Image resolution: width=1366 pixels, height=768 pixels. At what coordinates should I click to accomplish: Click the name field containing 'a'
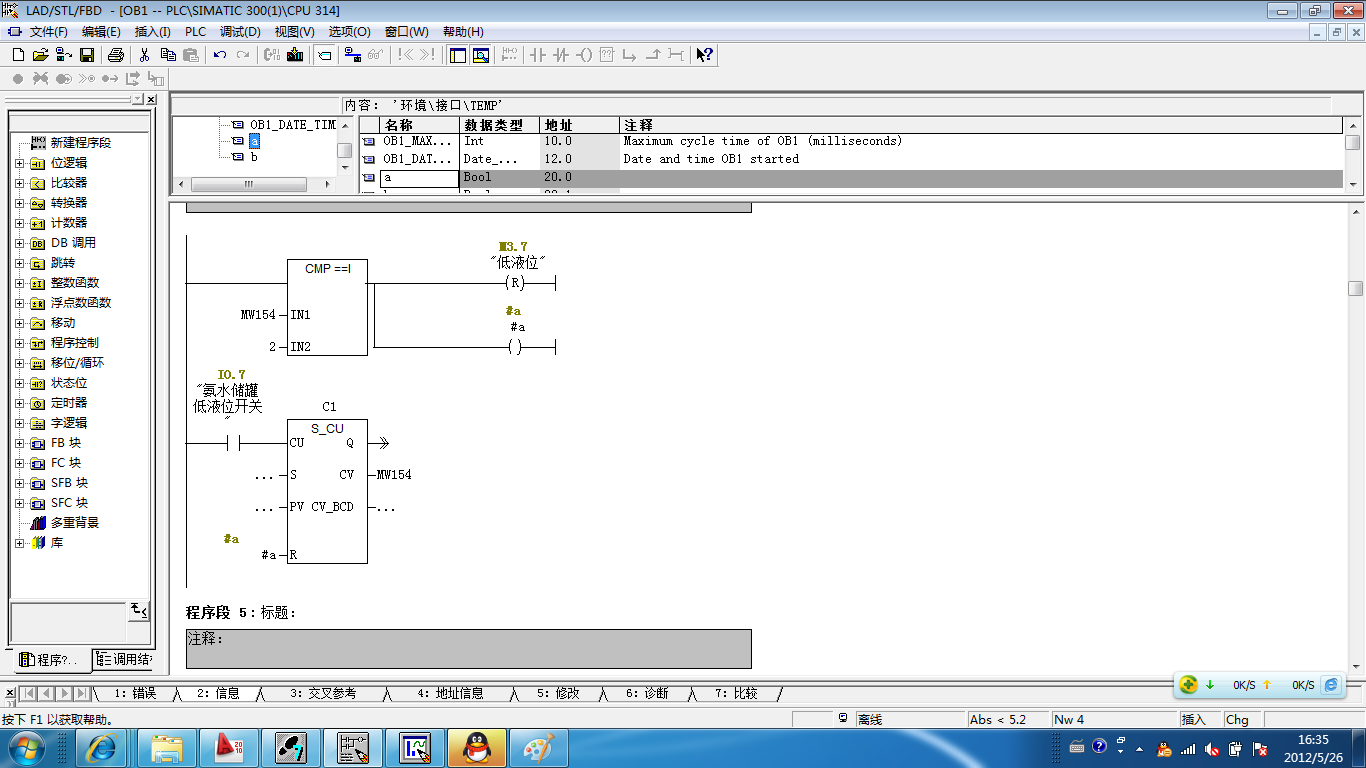[419, 178]
